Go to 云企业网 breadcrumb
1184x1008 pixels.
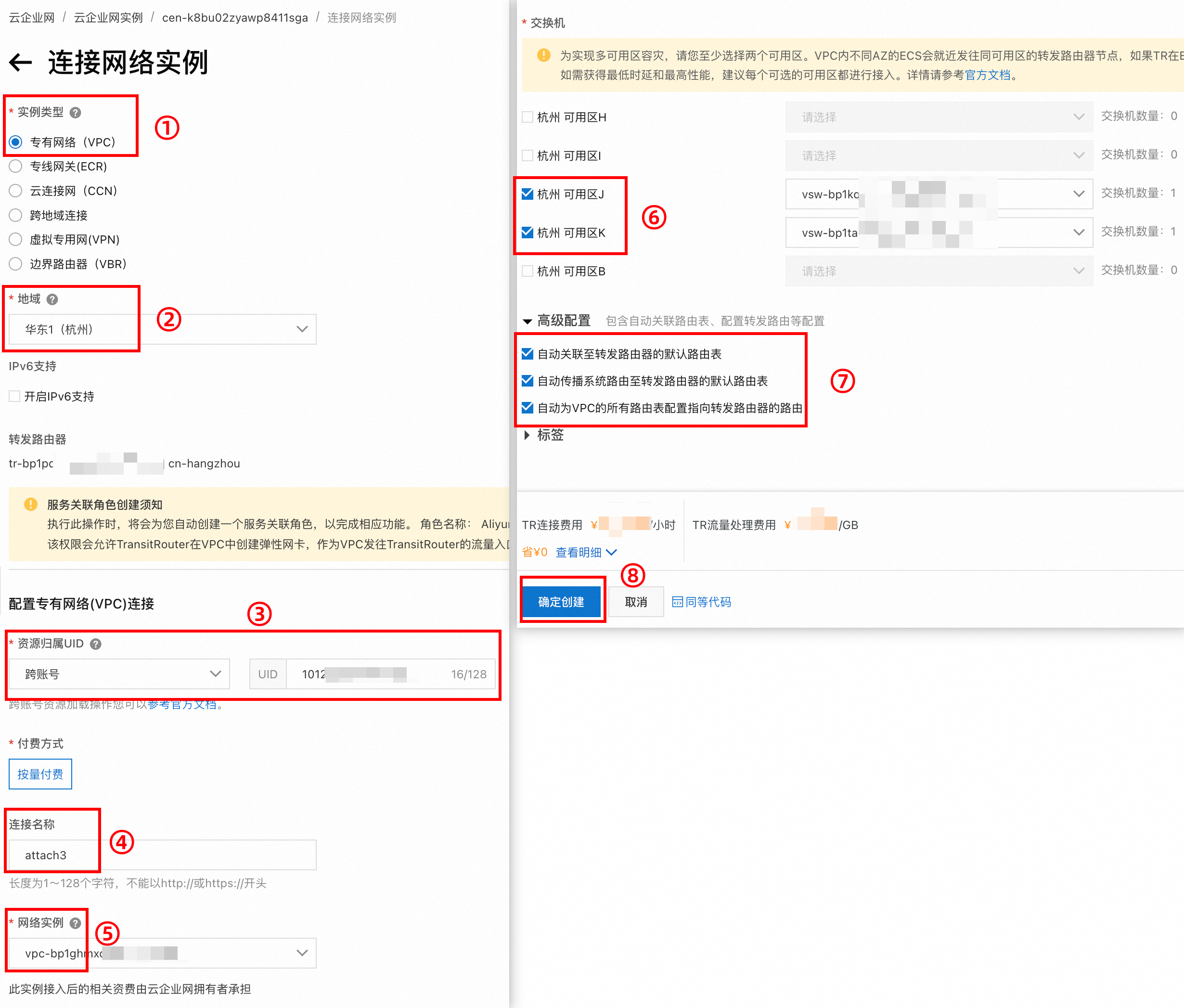point(31,18)
